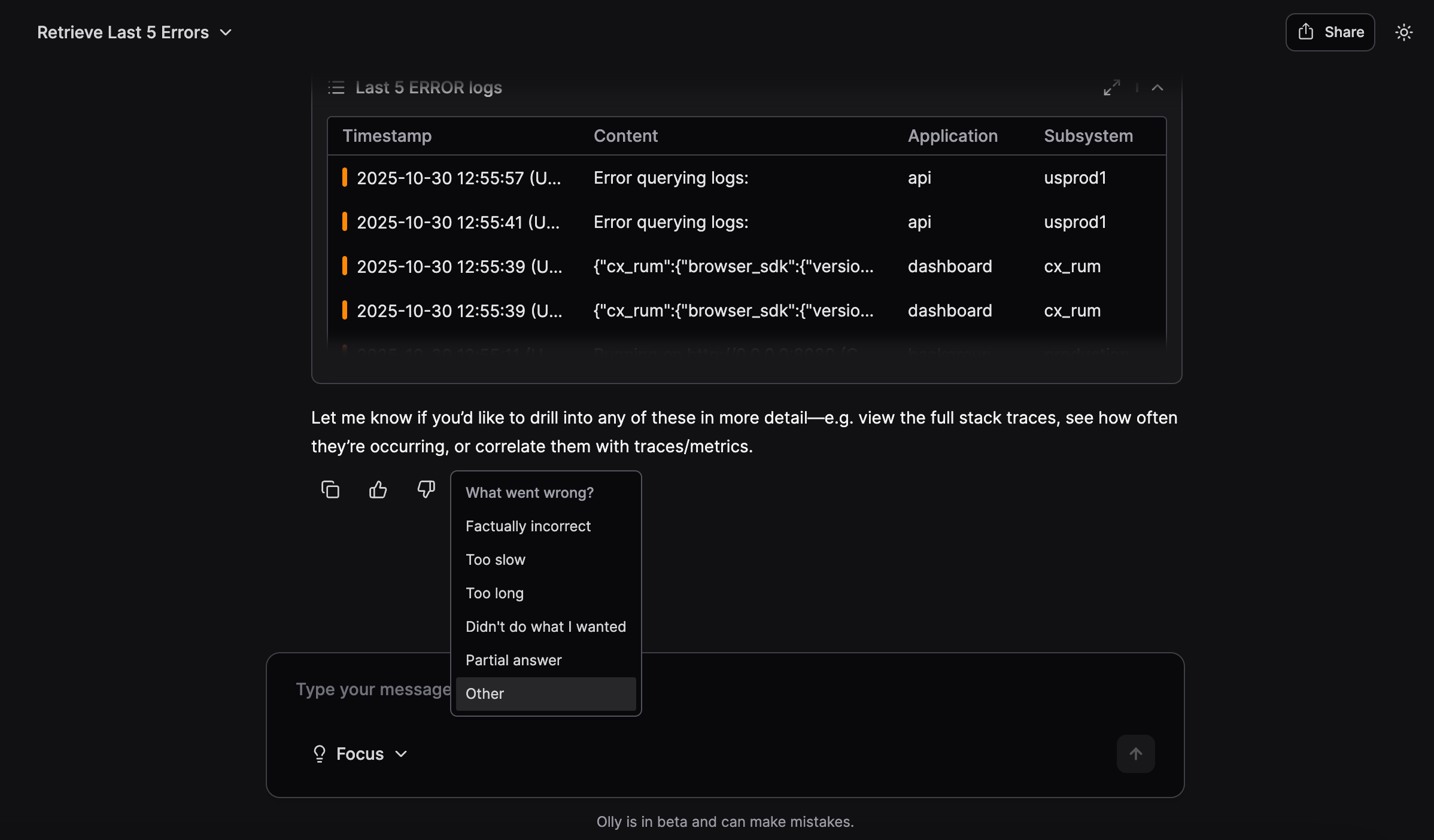Expand the chevron next to Focus
This screenshot has height=840, width=1434.
point(401,754)
